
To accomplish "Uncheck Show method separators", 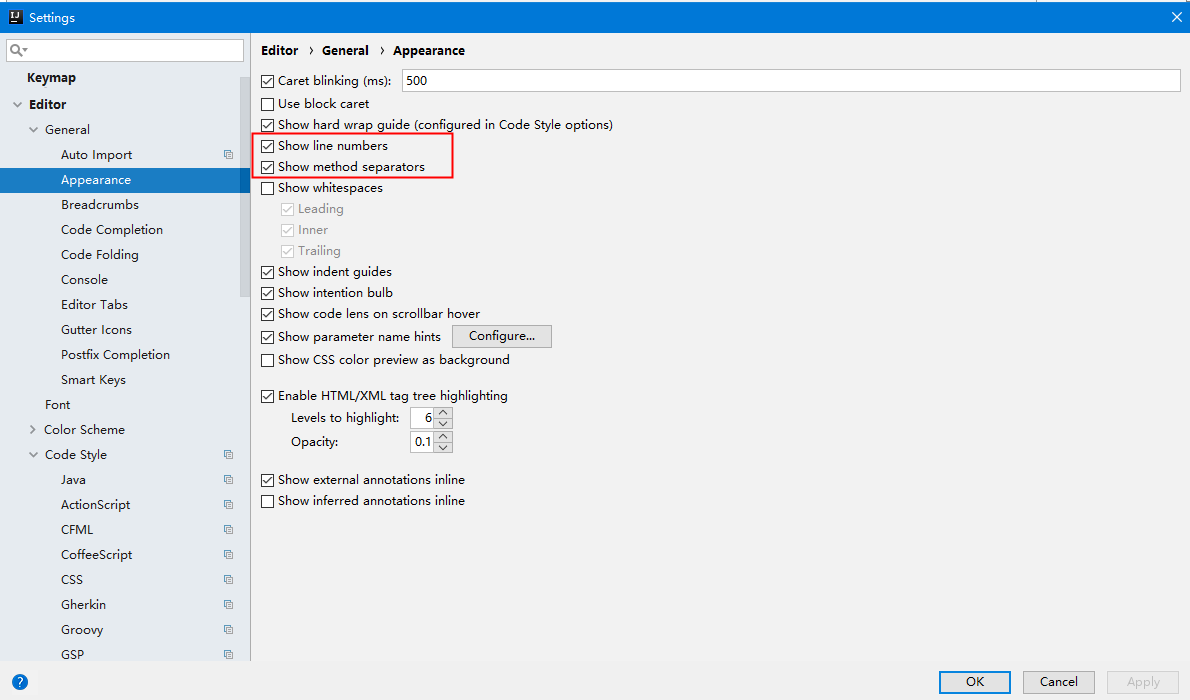I will click(267, 168).
